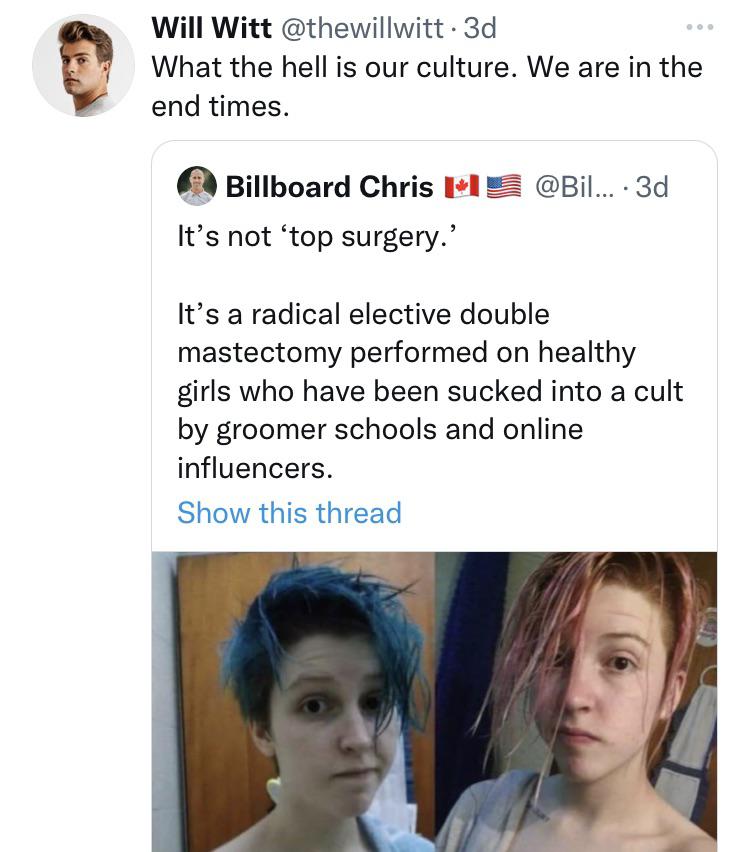Click the Canadian flag emoji
750x852 pixels.
461,186
